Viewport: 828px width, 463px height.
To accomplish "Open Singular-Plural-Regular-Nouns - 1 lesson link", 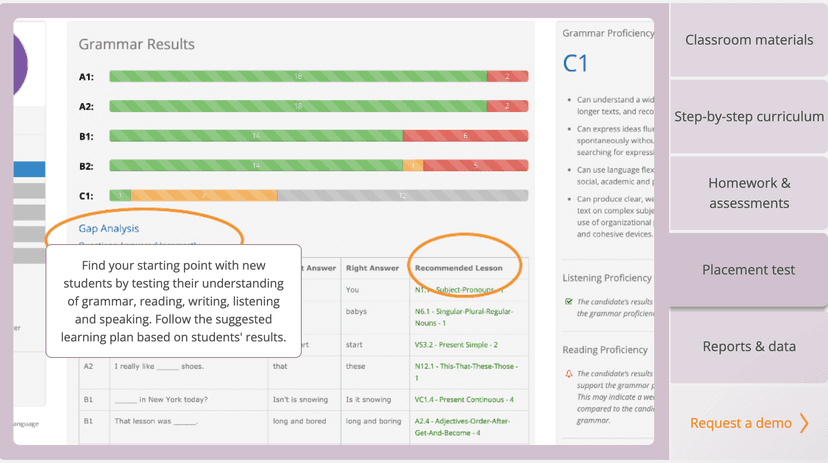I will point(466,317).
